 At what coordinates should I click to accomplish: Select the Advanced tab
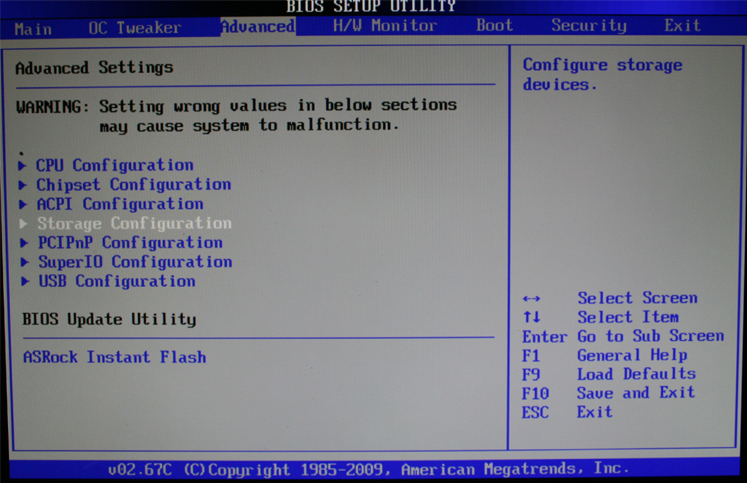pyautogui.click(x=258, y=26)
